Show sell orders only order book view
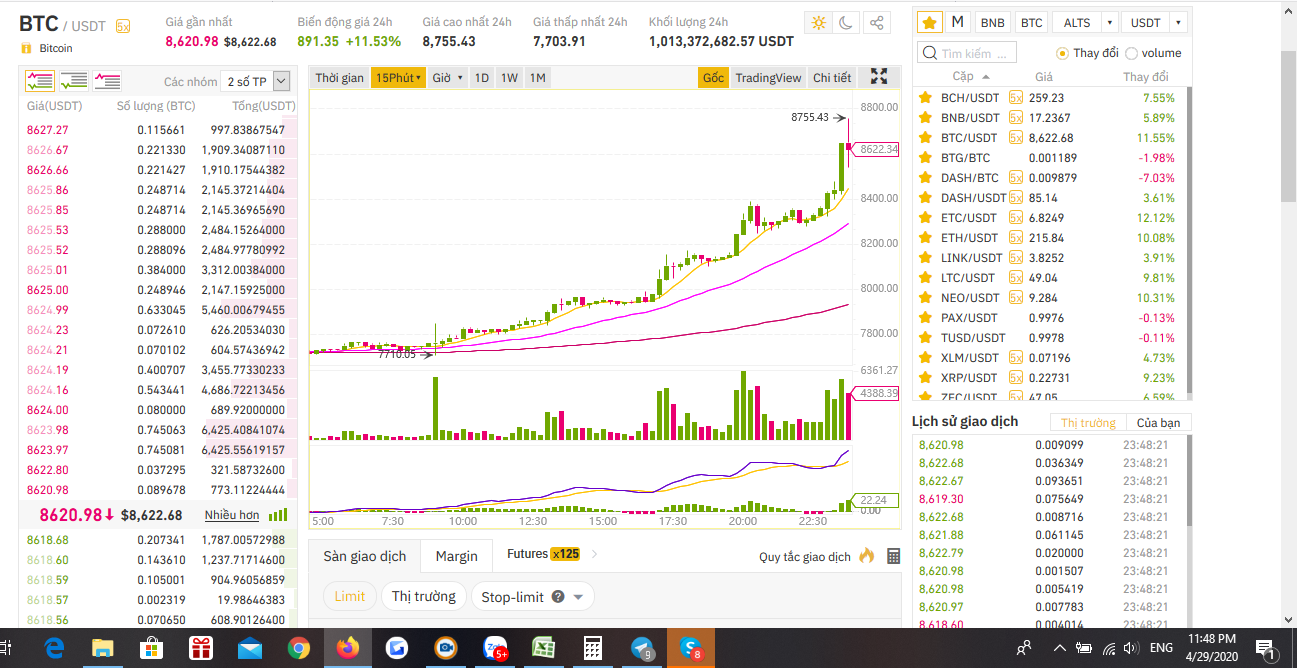The height and width of the screenshot is (668, 1297). coord(107,81)
